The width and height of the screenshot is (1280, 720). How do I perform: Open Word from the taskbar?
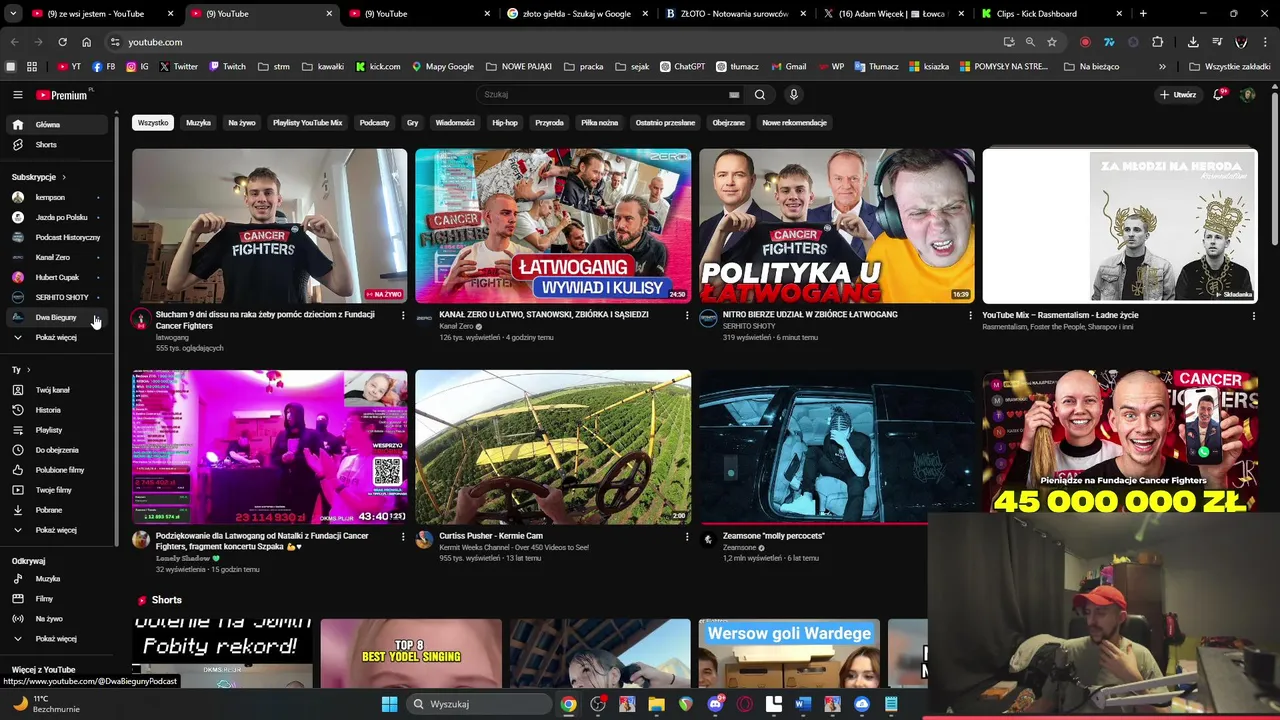pos(802,704)
